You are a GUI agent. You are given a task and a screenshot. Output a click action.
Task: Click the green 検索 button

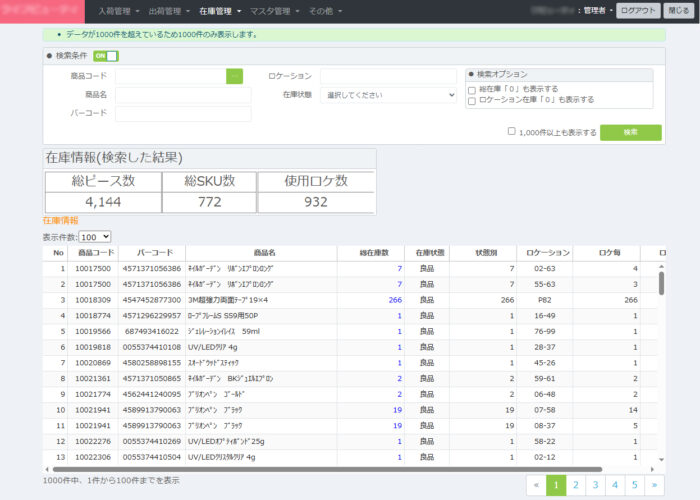(x=630, y=132)
